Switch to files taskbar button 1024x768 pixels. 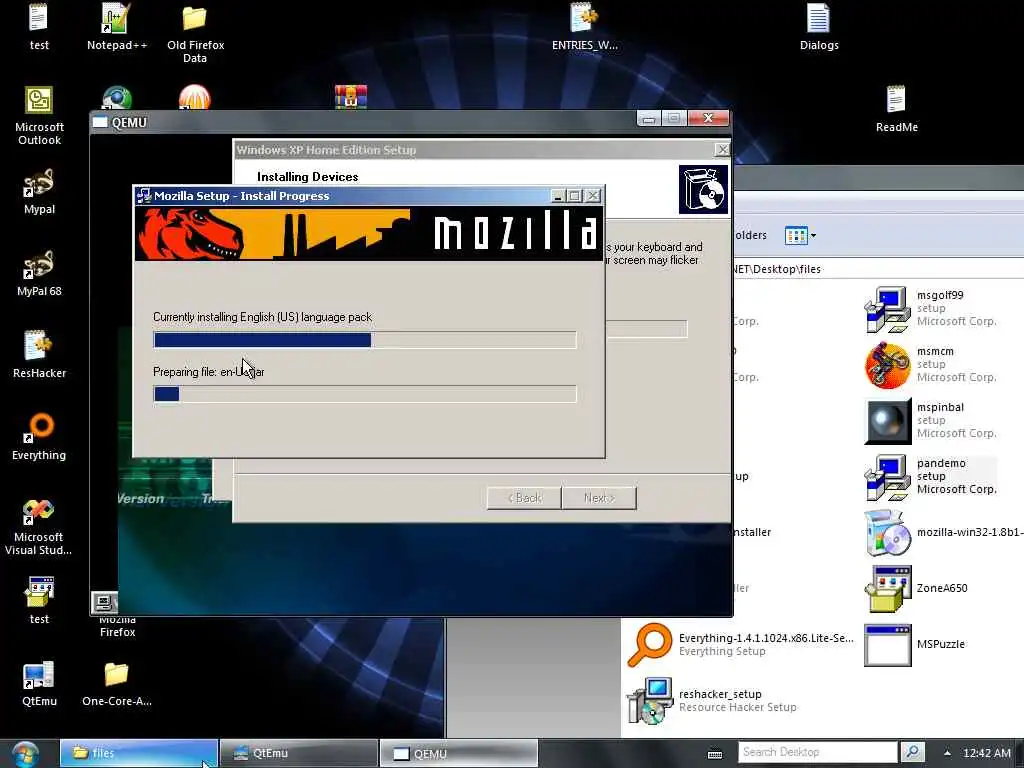coord(139,753)
